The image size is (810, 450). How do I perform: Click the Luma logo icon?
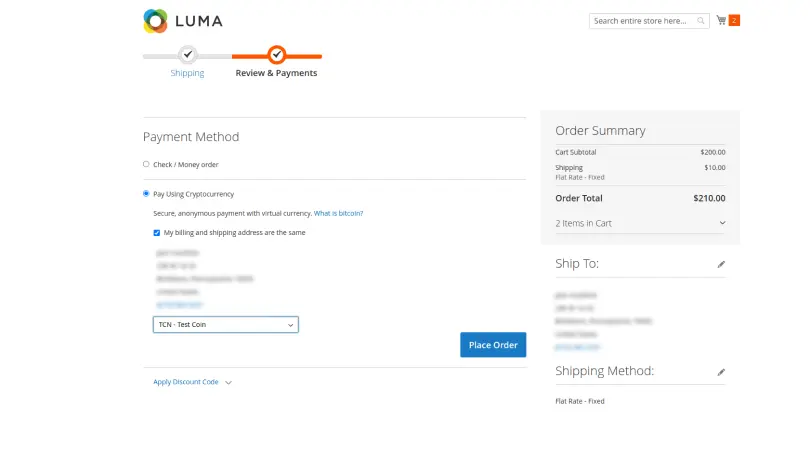[x=156, y=21]
